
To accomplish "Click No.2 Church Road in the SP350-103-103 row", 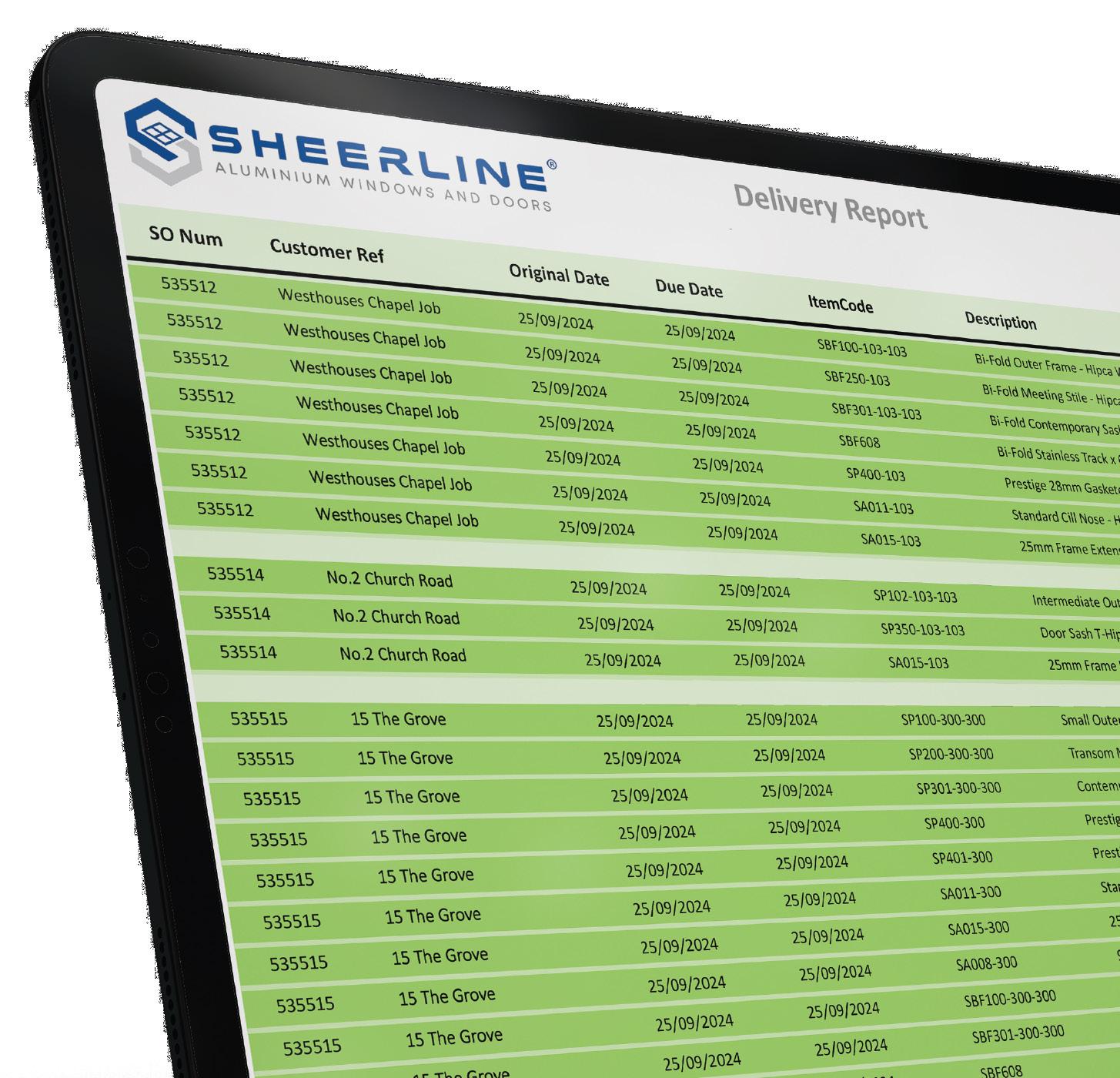I will pos(396,616).
